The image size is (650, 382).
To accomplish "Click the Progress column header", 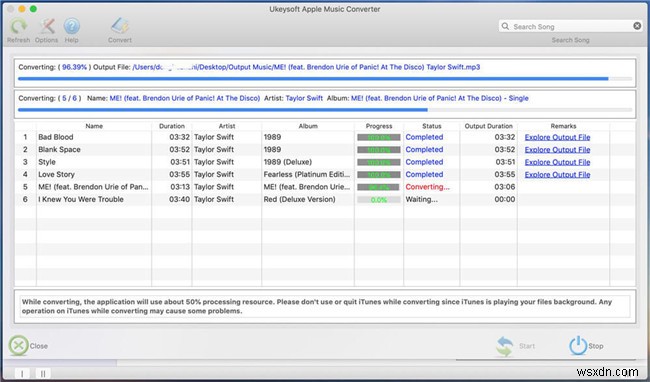I will tap(379, 126).
